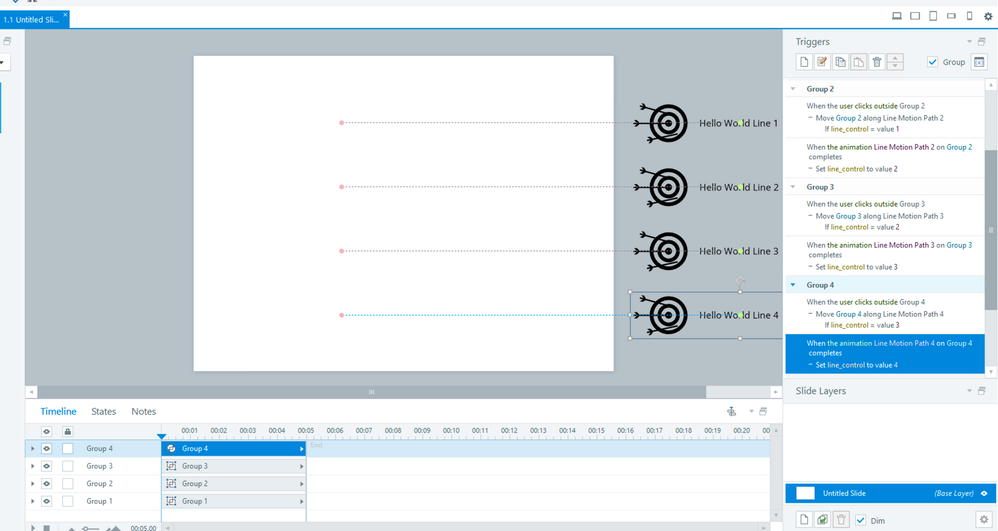The image size is (998, 531).
Task: Hide Group 2 using its eye icon
Action: point(46,483)
